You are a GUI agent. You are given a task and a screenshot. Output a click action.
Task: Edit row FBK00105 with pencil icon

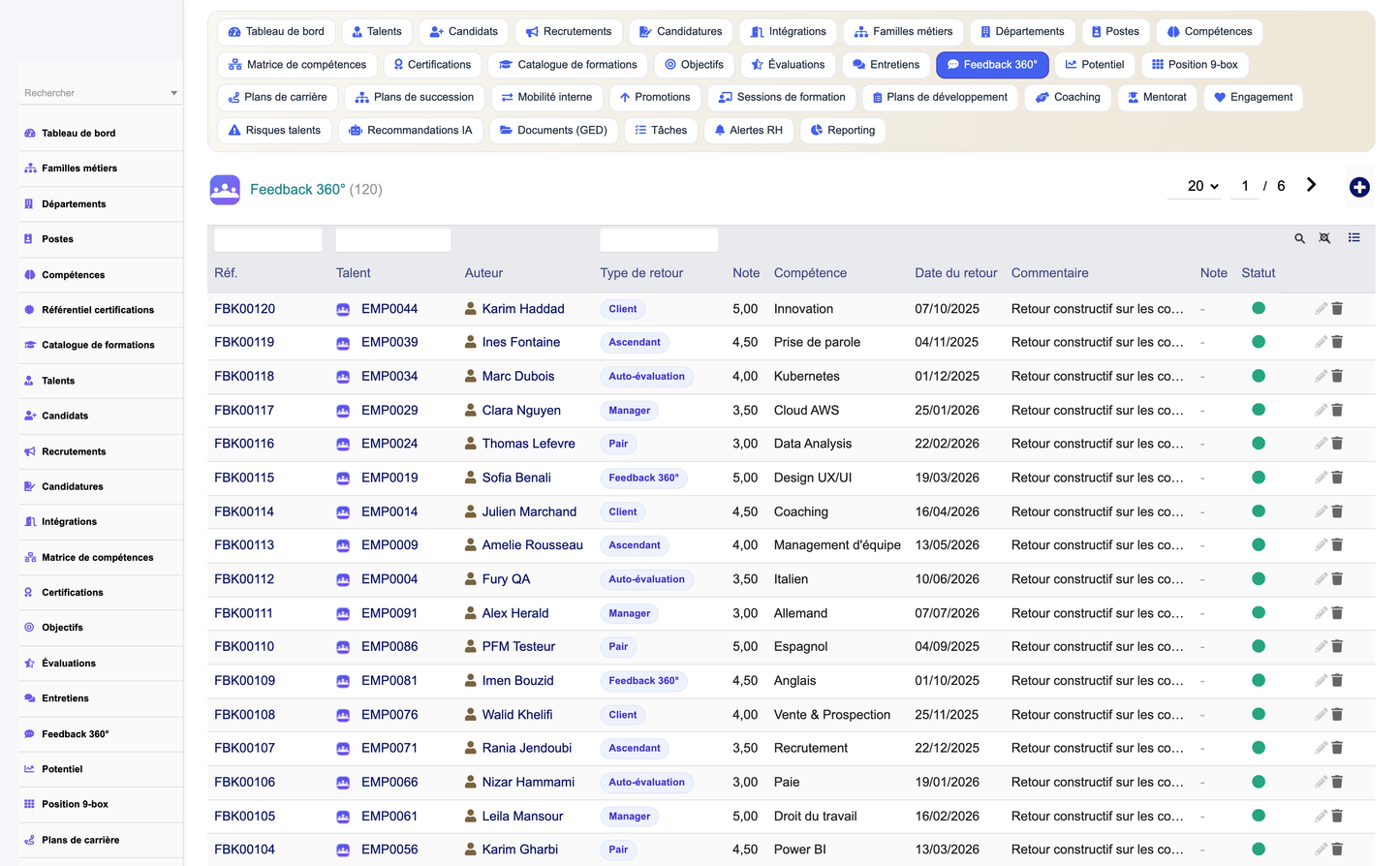pos(1321,816)
